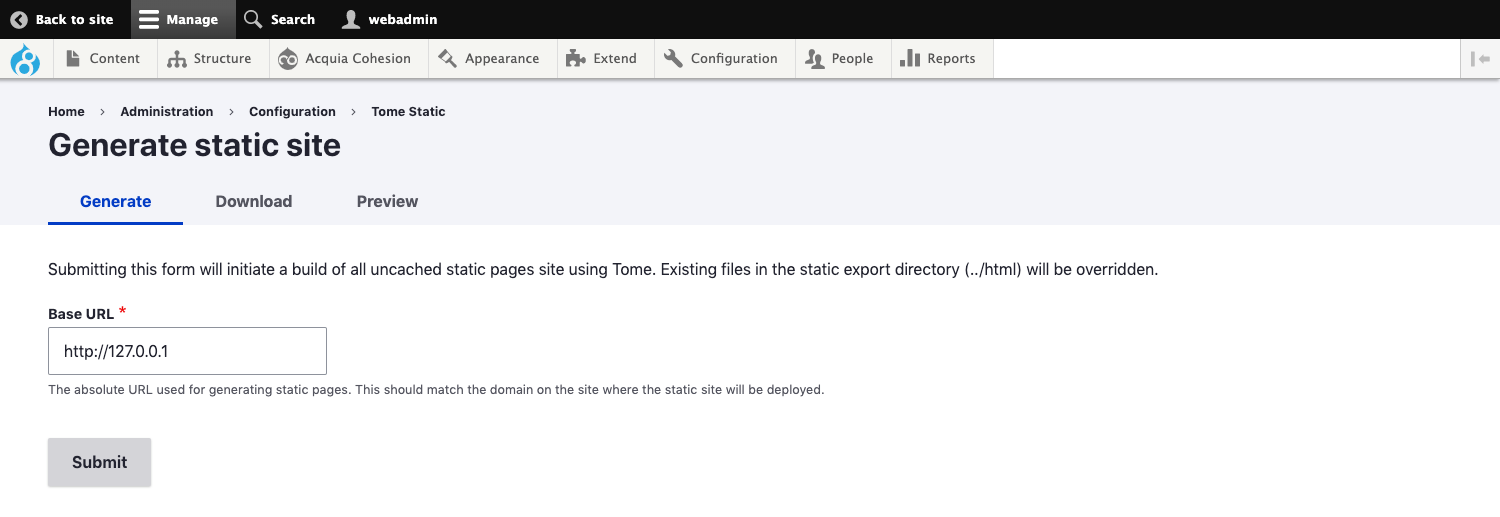Open the Configuration wrench icon
Image resolution: width=1500 pixels, height=517 pixels.
point(673,59)
